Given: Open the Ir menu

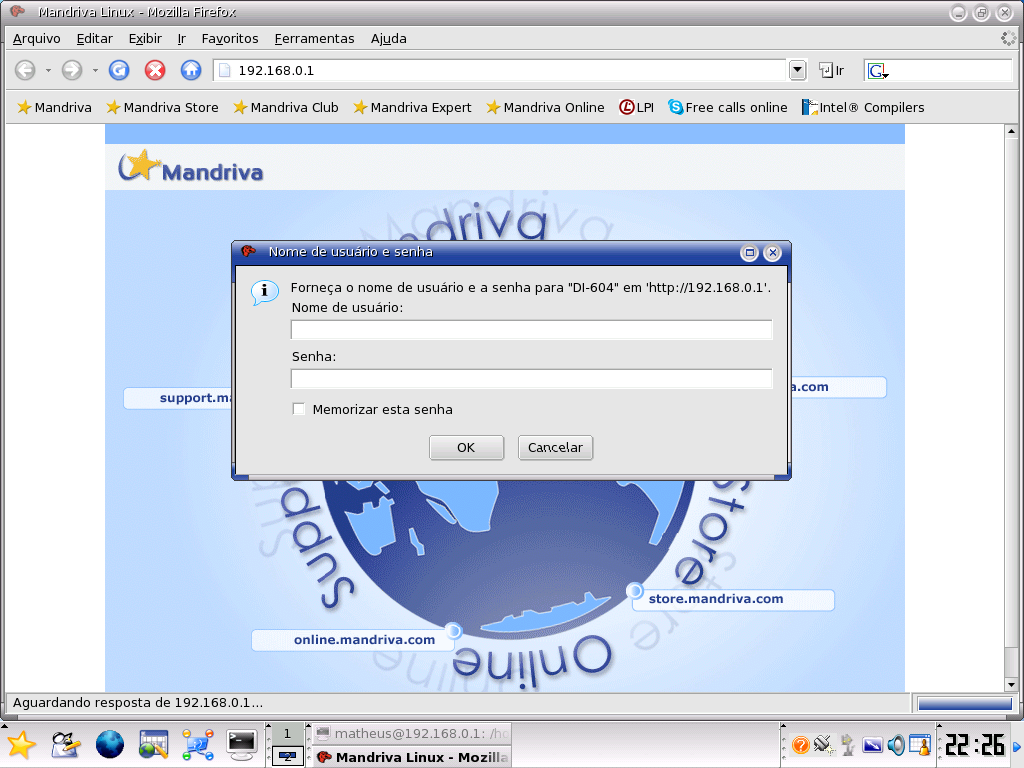Looking at the screenshot, I should [x=182, y=39].
